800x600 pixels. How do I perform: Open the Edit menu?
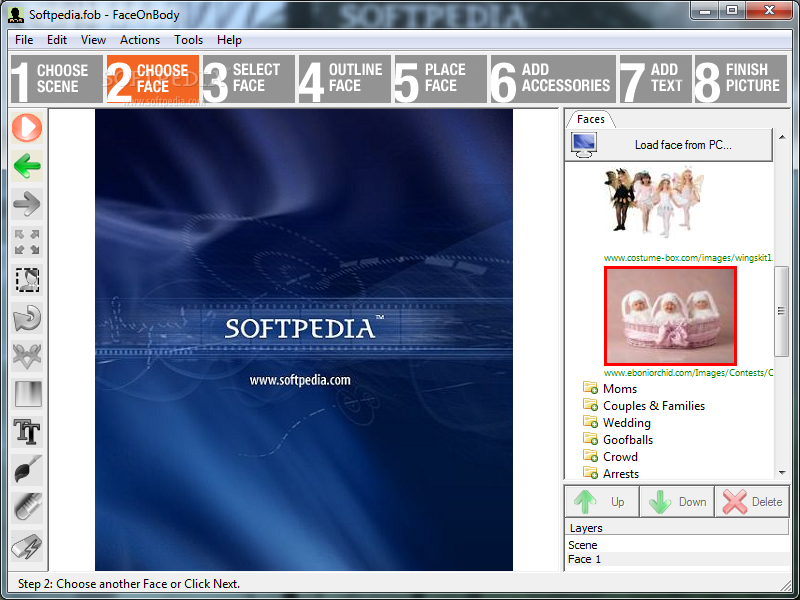click(57, 40)
